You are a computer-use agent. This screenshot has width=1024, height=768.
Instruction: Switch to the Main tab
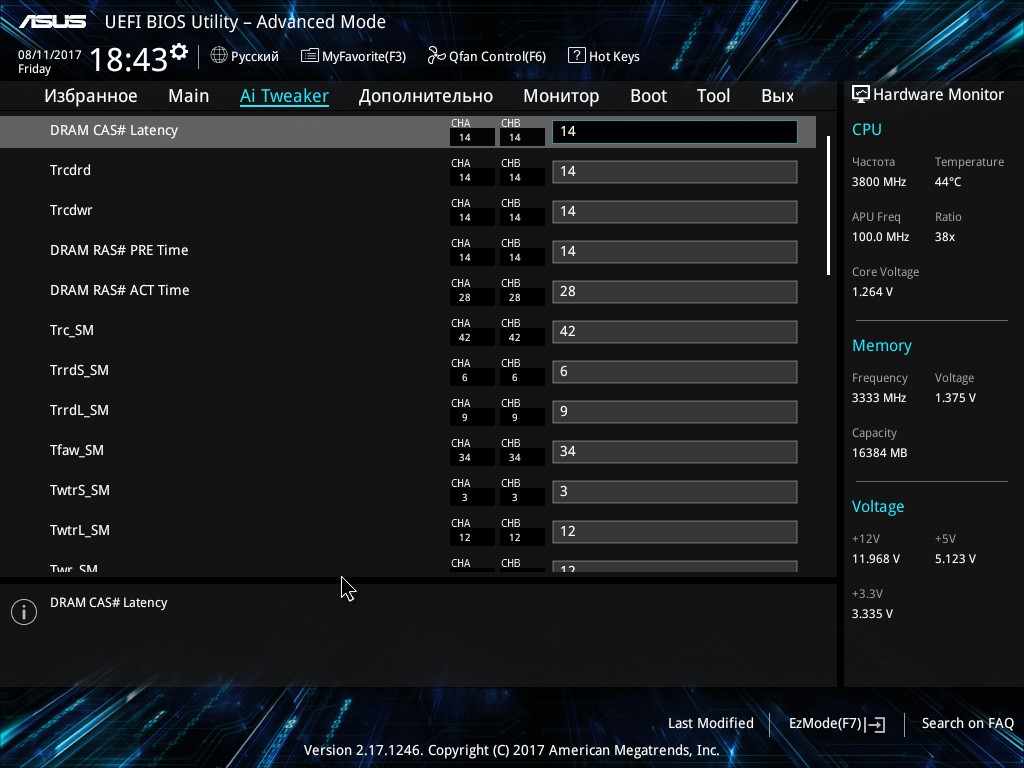189,96
